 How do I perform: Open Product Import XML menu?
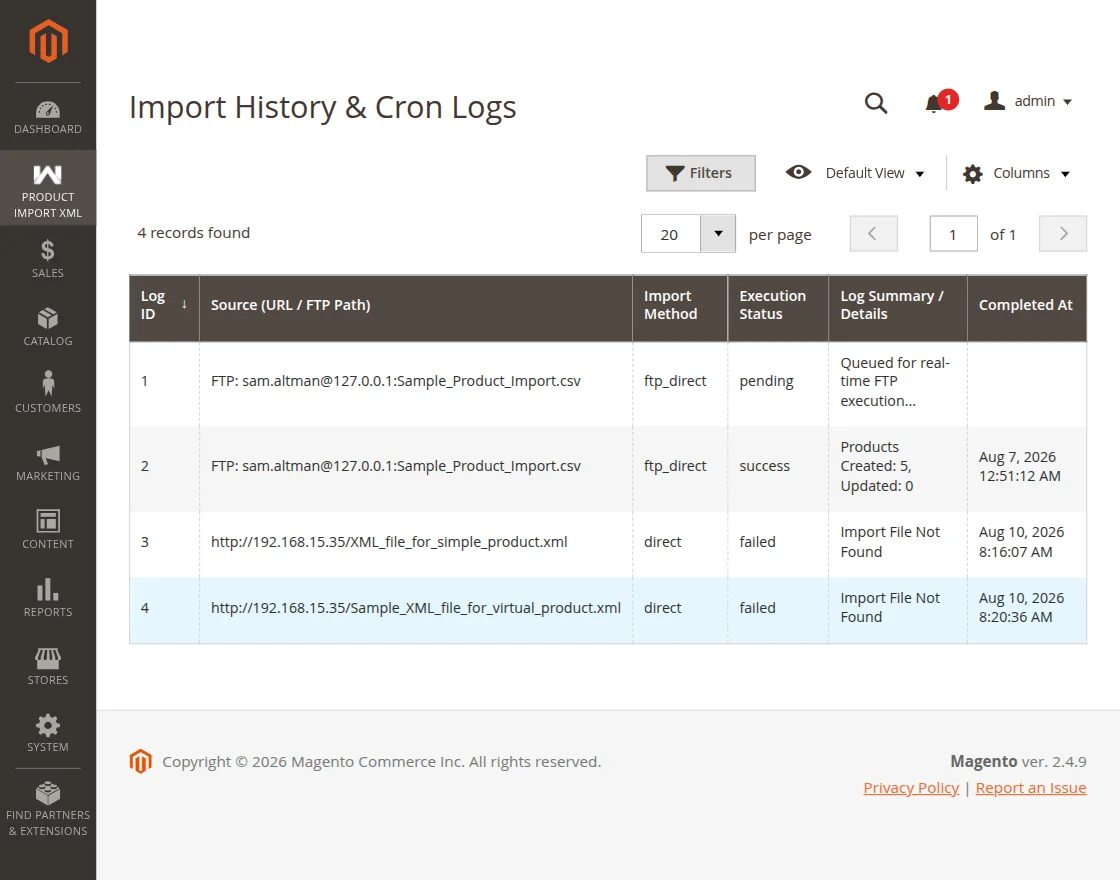(48, 188)
